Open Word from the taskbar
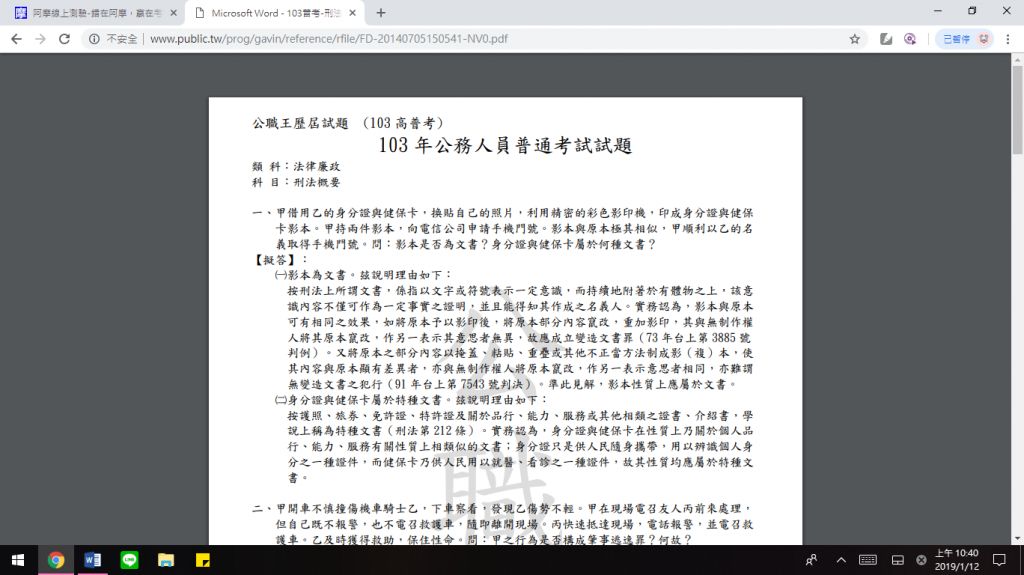Viewport: 1024px width, 575px height. (x=92, y=560)
